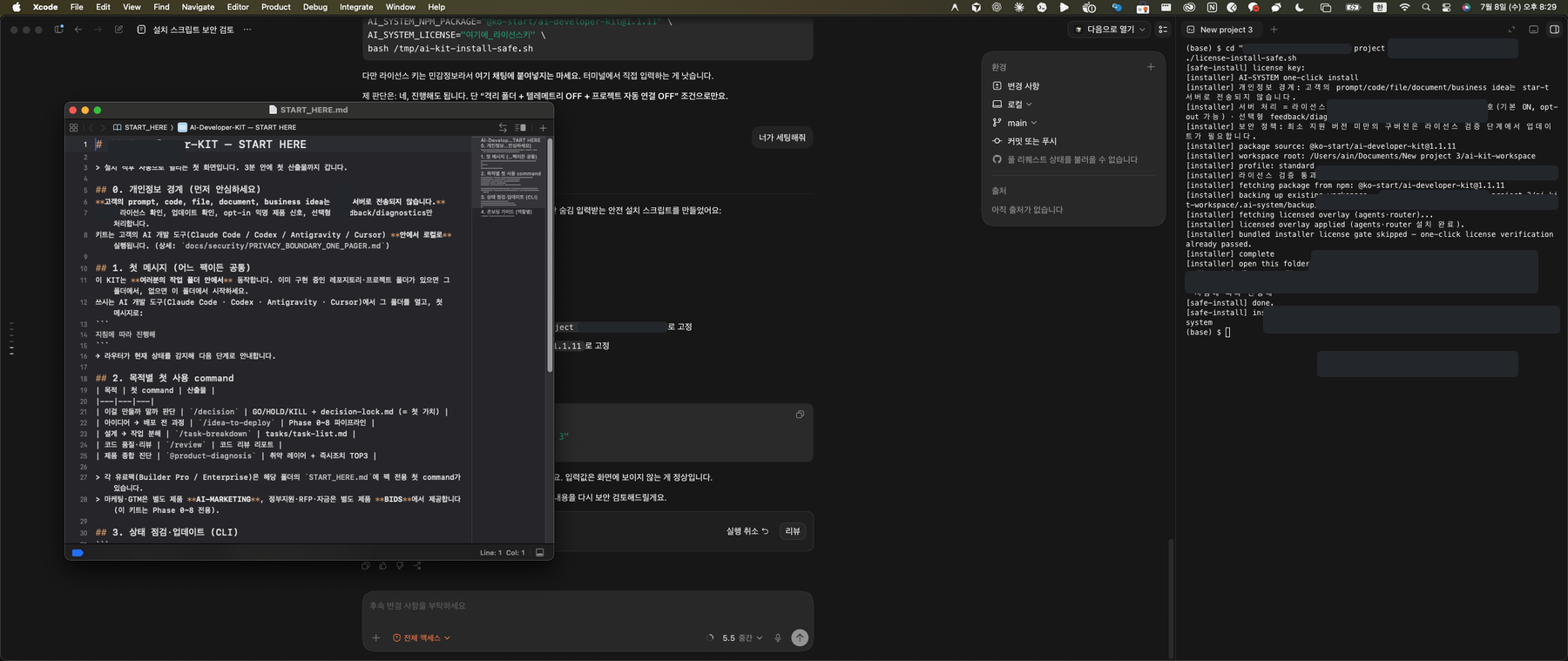Toggle editor debug area in status bar
This screenshot has height=661, width=1568.
(540, 553)
